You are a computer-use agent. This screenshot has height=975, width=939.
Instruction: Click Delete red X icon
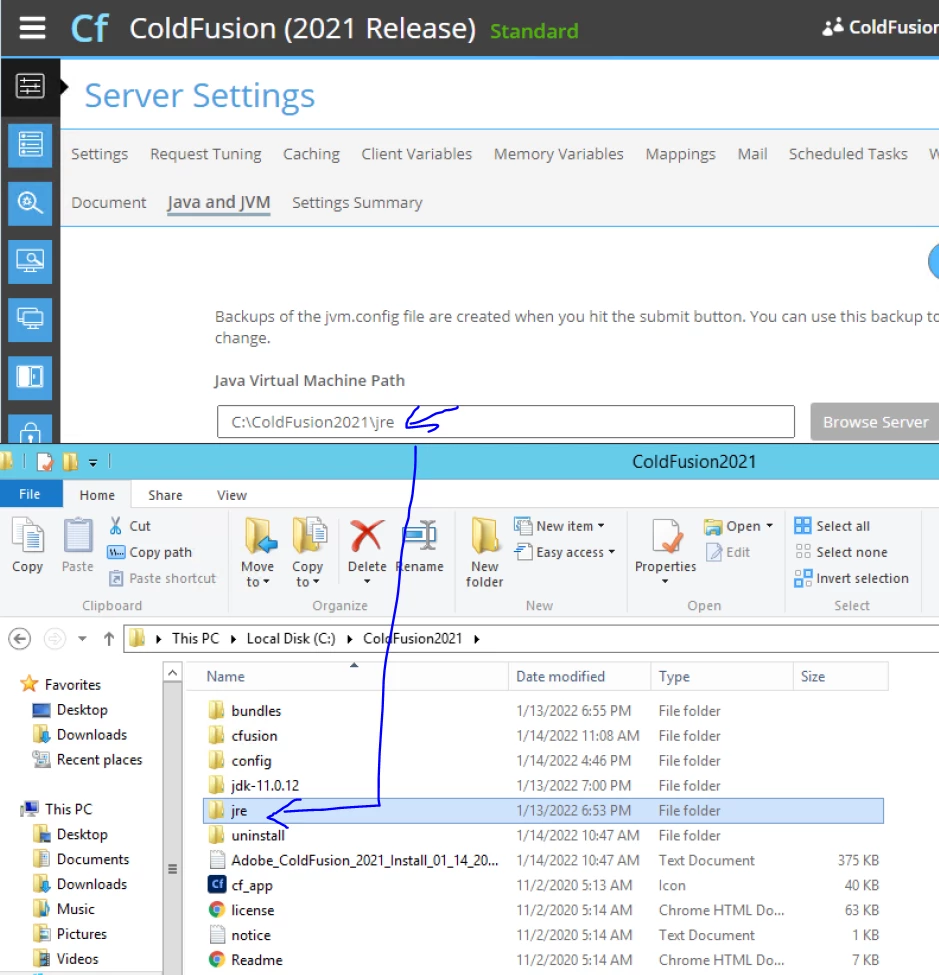[367, 537]
